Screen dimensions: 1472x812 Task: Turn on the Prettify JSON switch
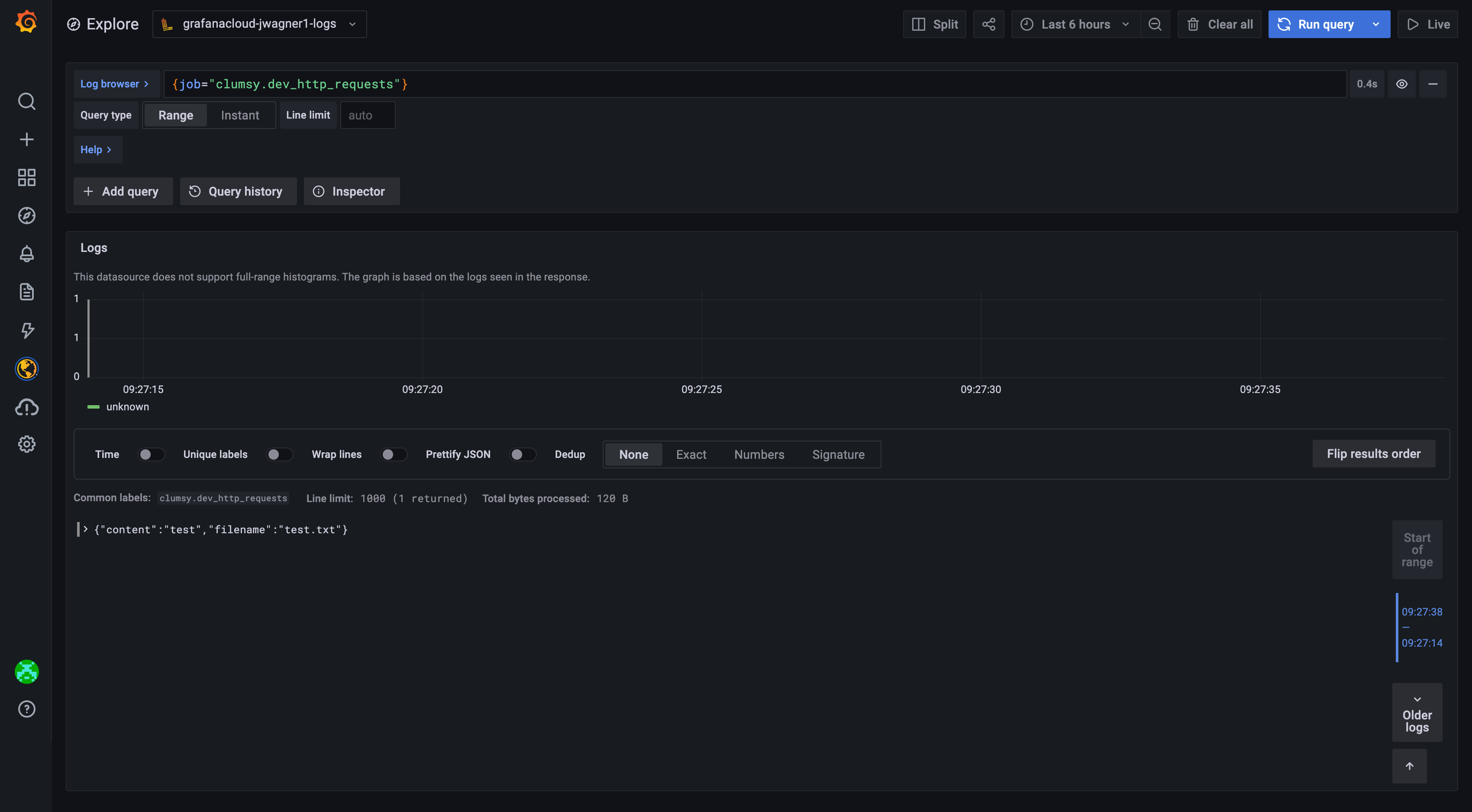tap(522, 454)
